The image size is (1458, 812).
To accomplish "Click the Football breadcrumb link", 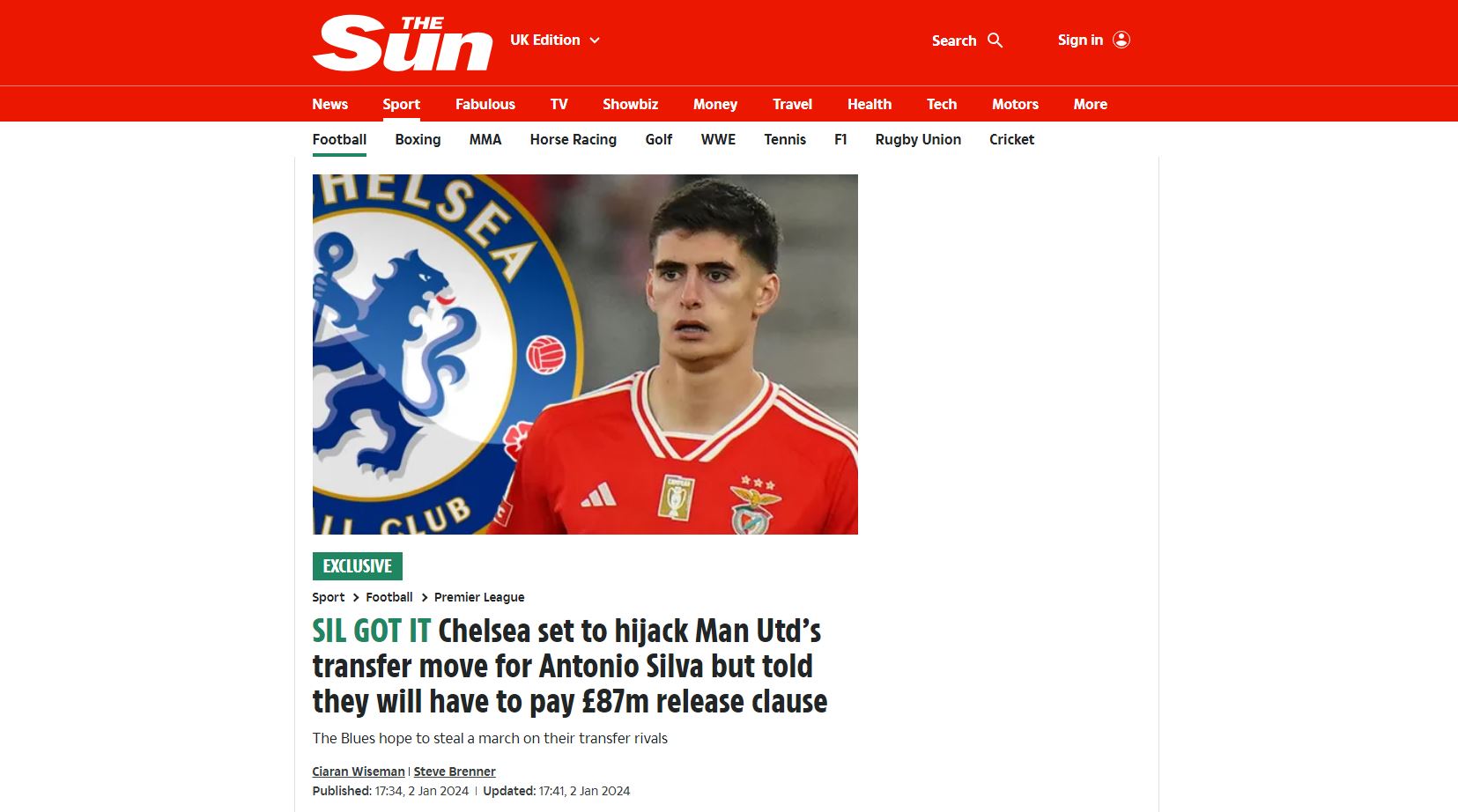I will [x=389, y=597].
